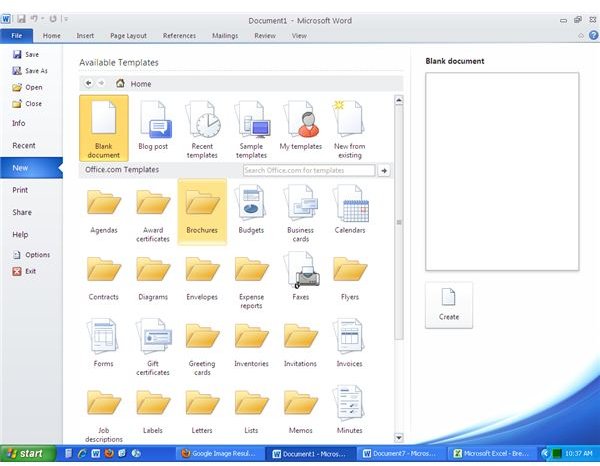Select Help in the backstage menu
600x466 pixels.
click(x=20, y=235)
